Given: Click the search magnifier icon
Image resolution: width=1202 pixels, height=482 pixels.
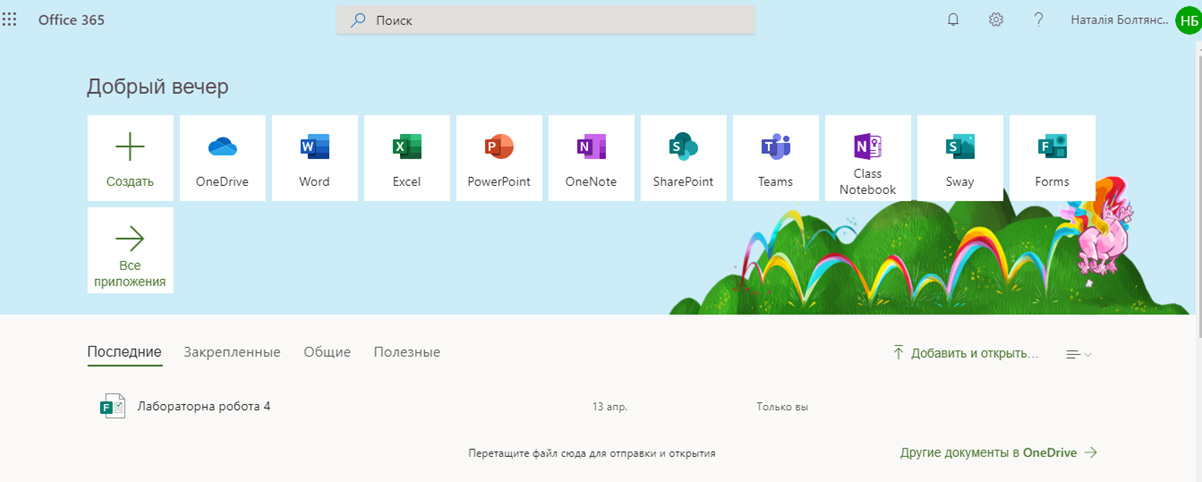Looking at the screenshot, I should click(358, 20).
